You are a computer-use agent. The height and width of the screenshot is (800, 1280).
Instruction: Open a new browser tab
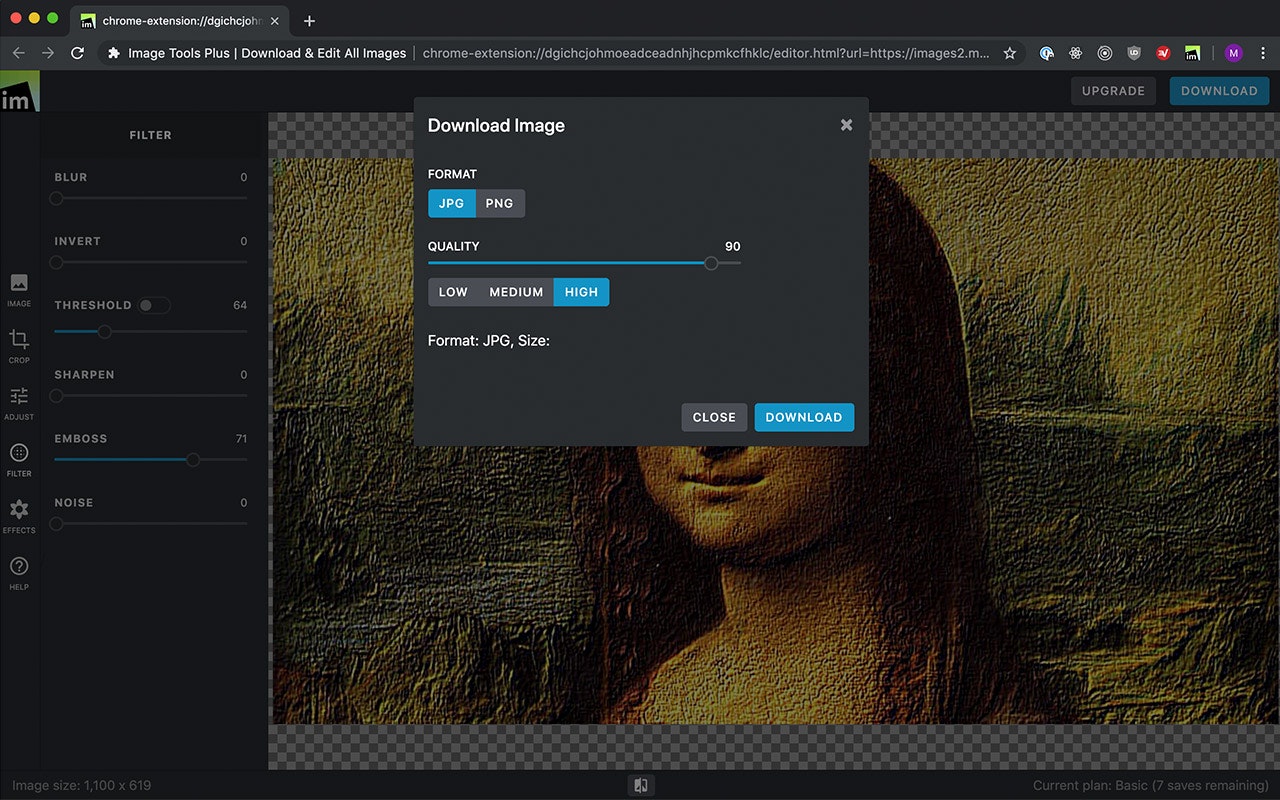point(309,21)
